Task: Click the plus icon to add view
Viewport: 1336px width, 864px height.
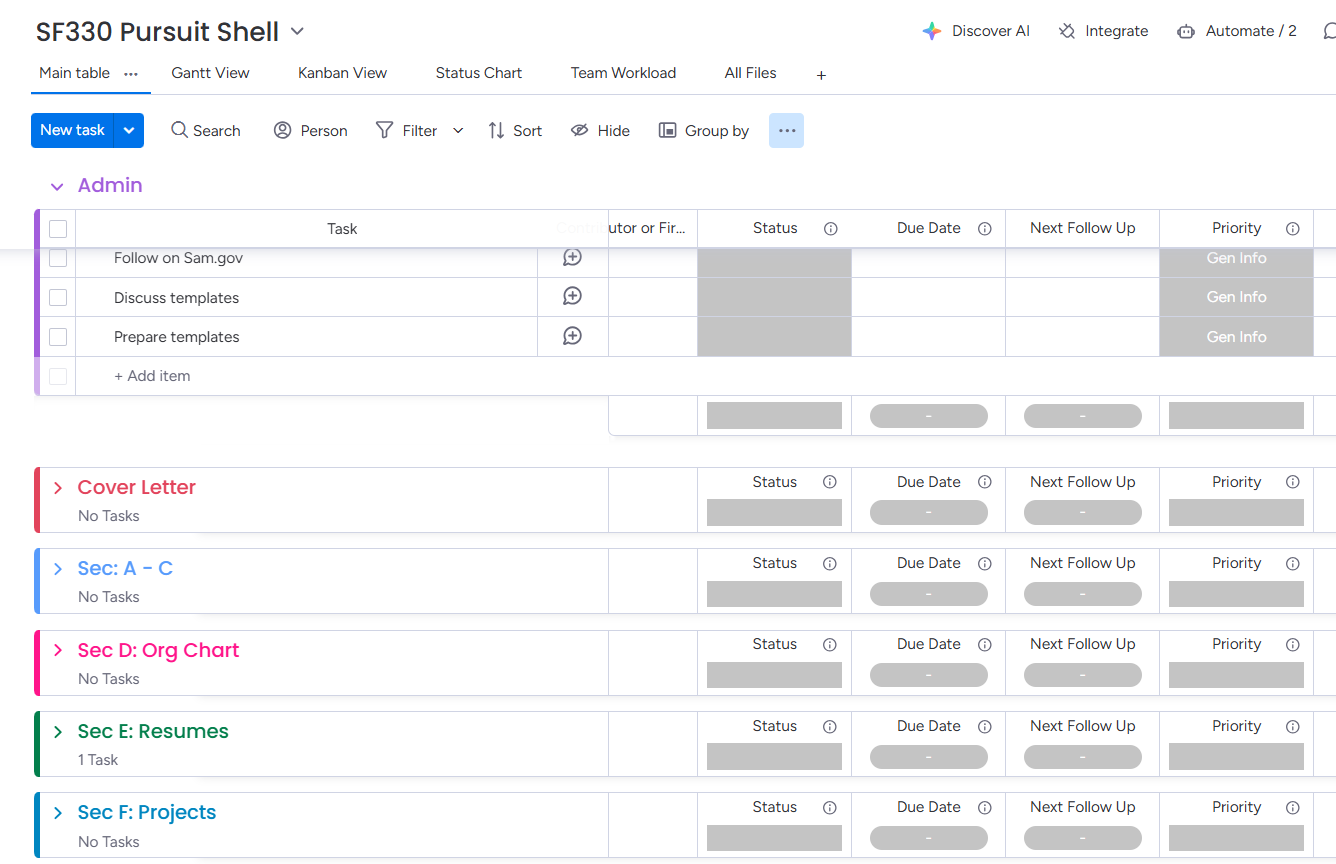Action: 821,75
